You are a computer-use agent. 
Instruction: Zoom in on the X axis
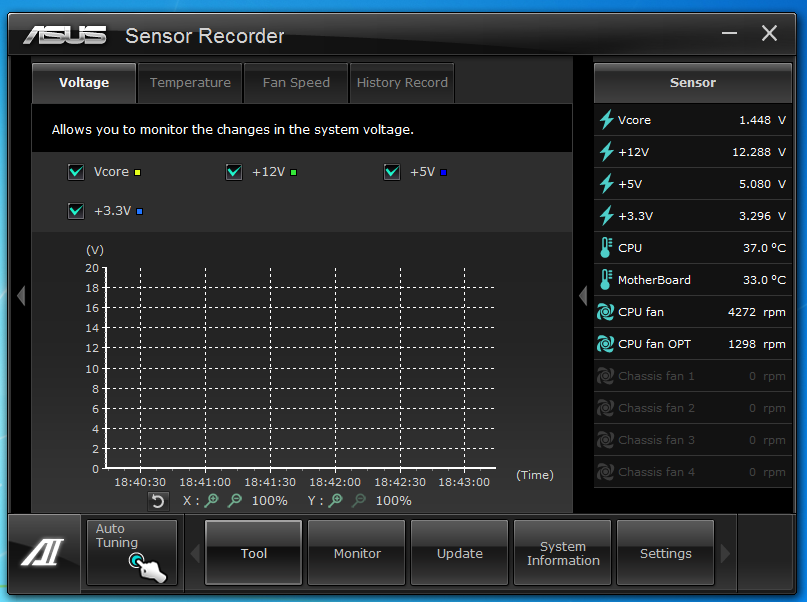click(212, 500)
